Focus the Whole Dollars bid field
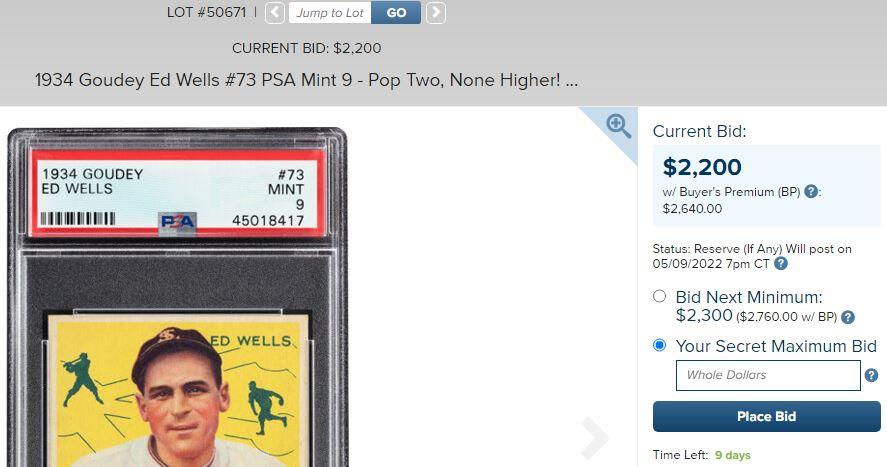This screenshot has width=887, height=467. tap(768, 375)
